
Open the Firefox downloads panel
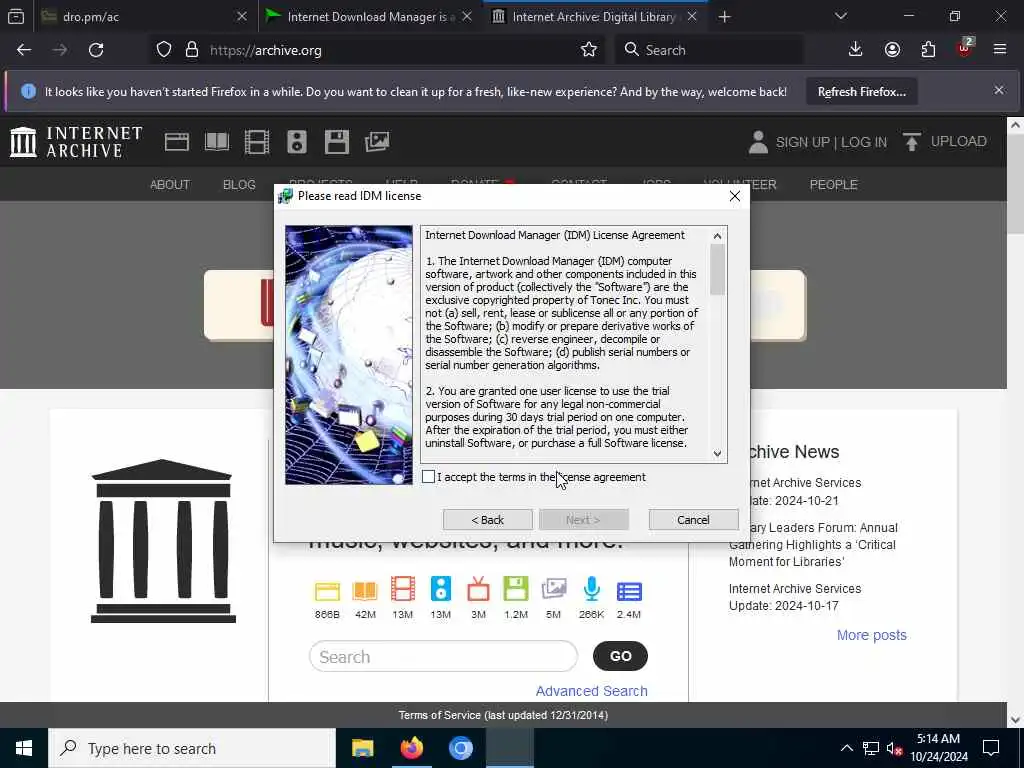pos(856,50)
